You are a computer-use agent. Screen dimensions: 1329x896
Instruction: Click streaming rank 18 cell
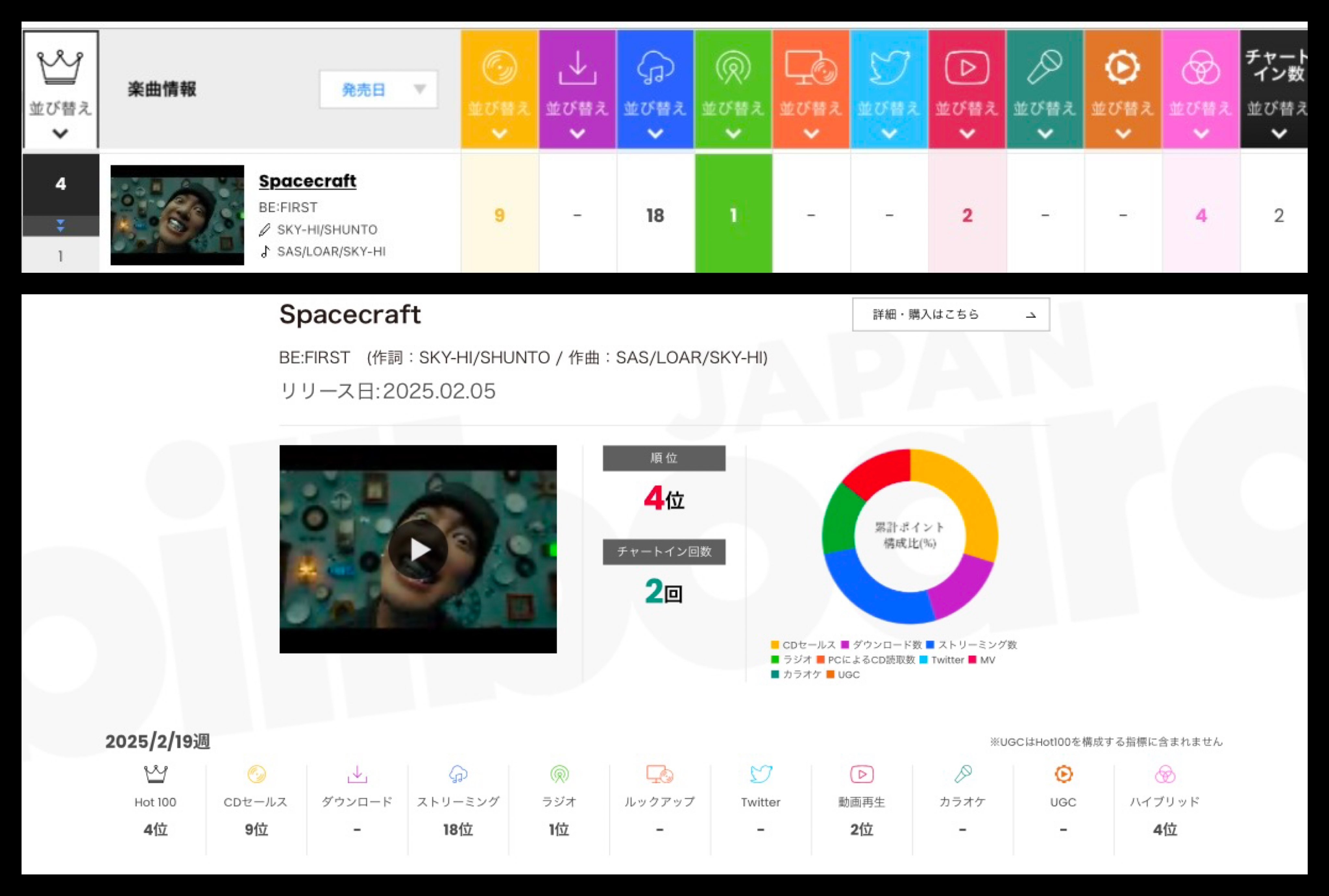tap(655, 213)
